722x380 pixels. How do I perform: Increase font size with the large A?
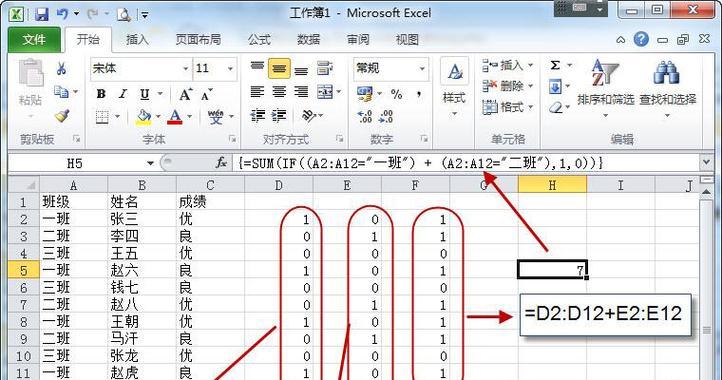(x=186, y=94)
